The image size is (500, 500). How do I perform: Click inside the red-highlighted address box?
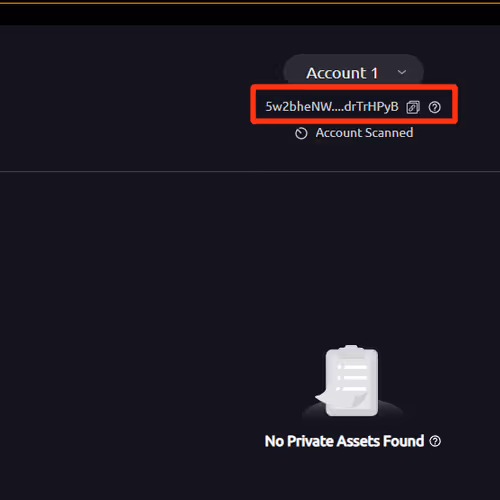point(354,104)
